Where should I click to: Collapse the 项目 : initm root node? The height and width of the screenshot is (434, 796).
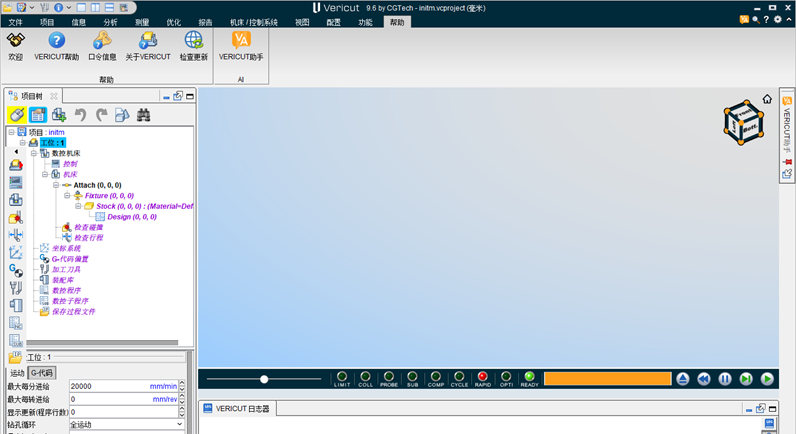coord(11,132)
